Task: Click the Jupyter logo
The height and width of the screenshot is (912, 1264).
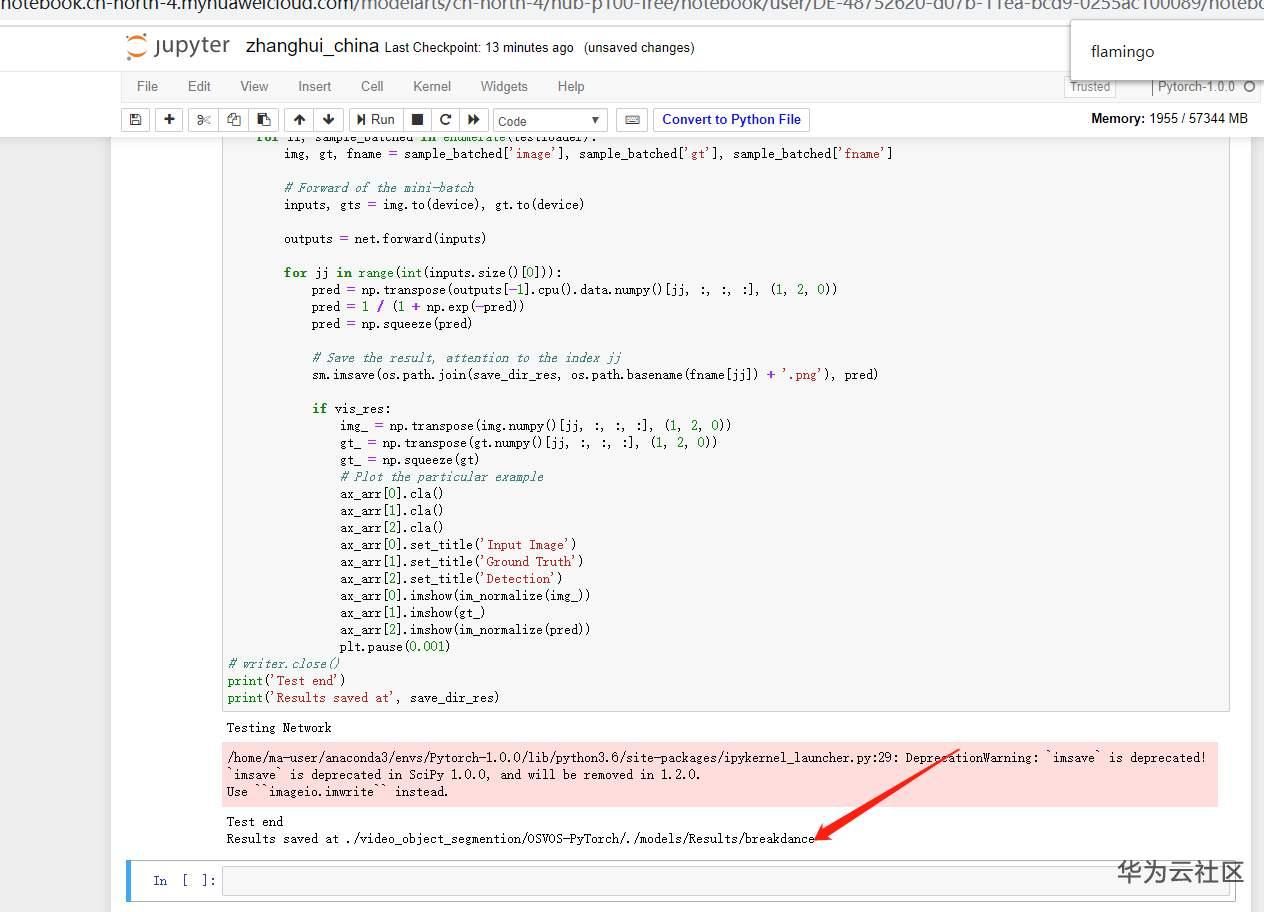Action: 178,46
